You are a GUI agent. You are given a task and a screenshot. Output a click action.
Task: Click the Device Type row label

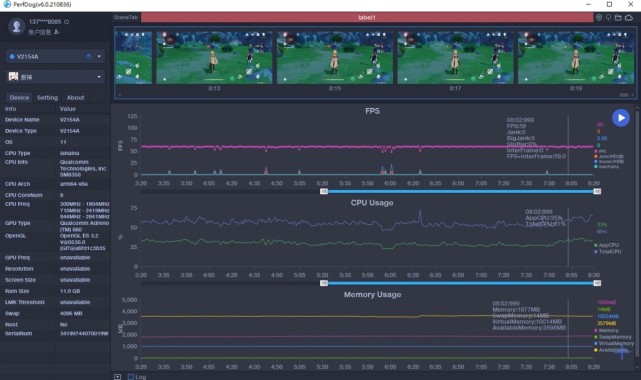coord(21,131)
